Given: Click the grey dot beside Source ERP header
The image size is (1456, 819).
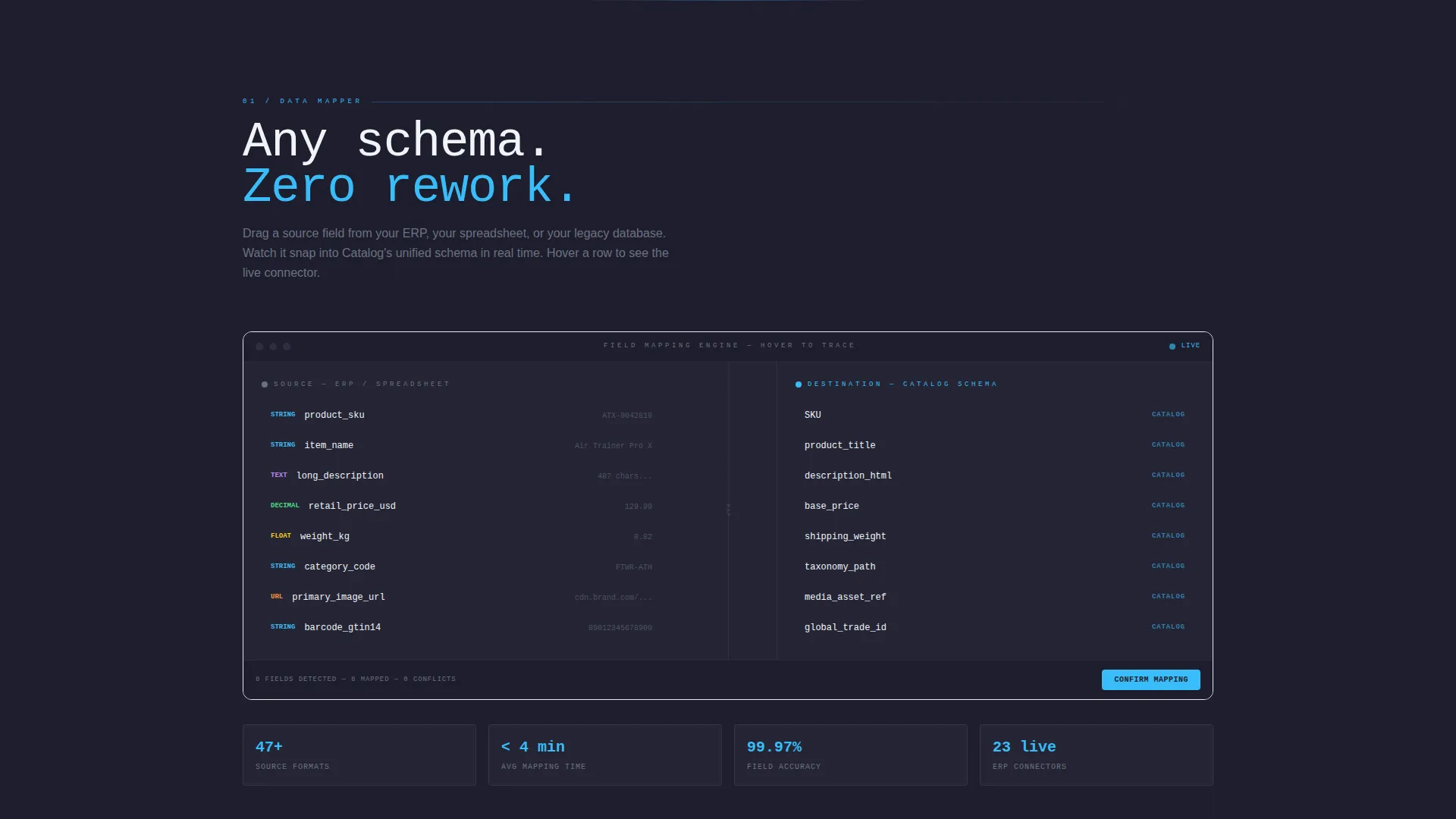Looking at the screenshot, I should [265, 384].
